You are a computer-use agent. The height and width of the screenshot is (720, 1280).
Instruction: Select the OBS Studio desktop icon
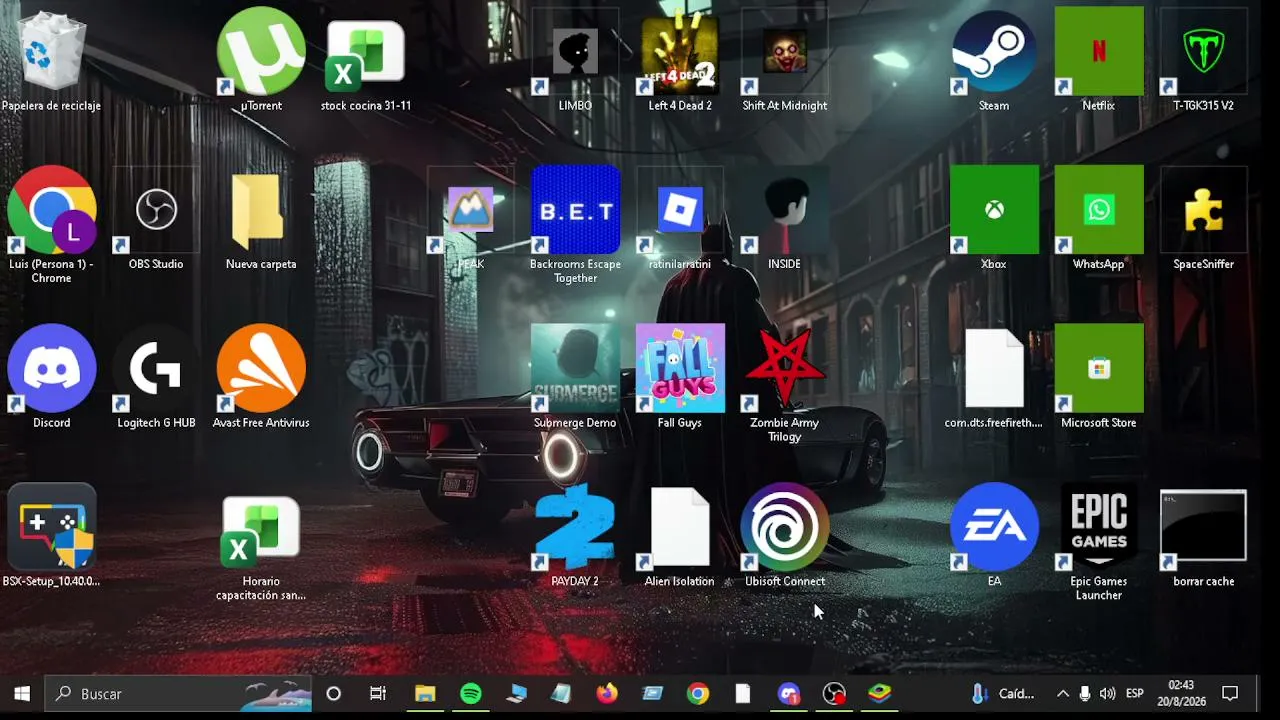click(156, 219)
